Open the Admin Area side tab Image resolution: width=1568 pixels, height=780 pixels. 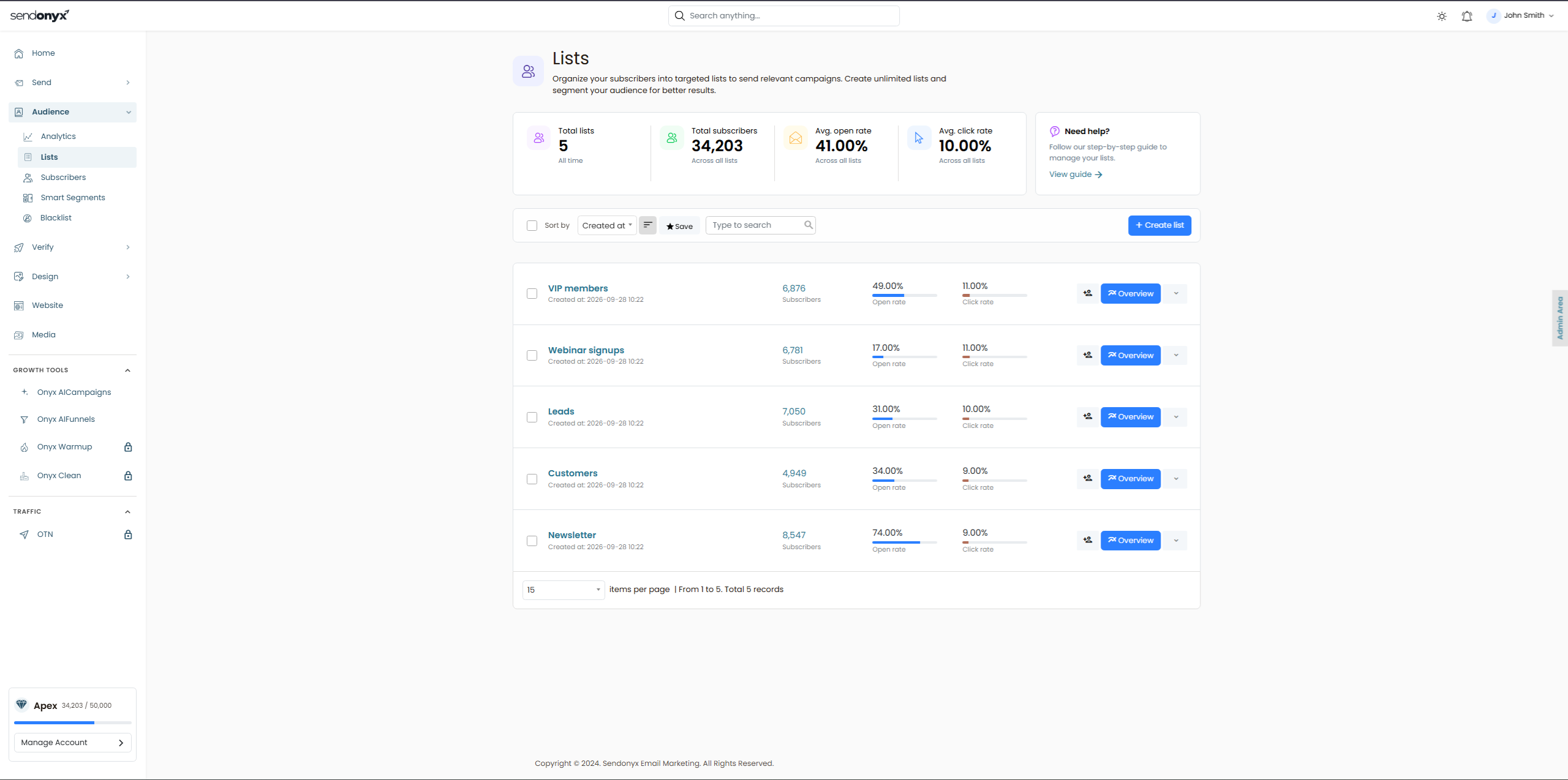tap(1560, 318)
